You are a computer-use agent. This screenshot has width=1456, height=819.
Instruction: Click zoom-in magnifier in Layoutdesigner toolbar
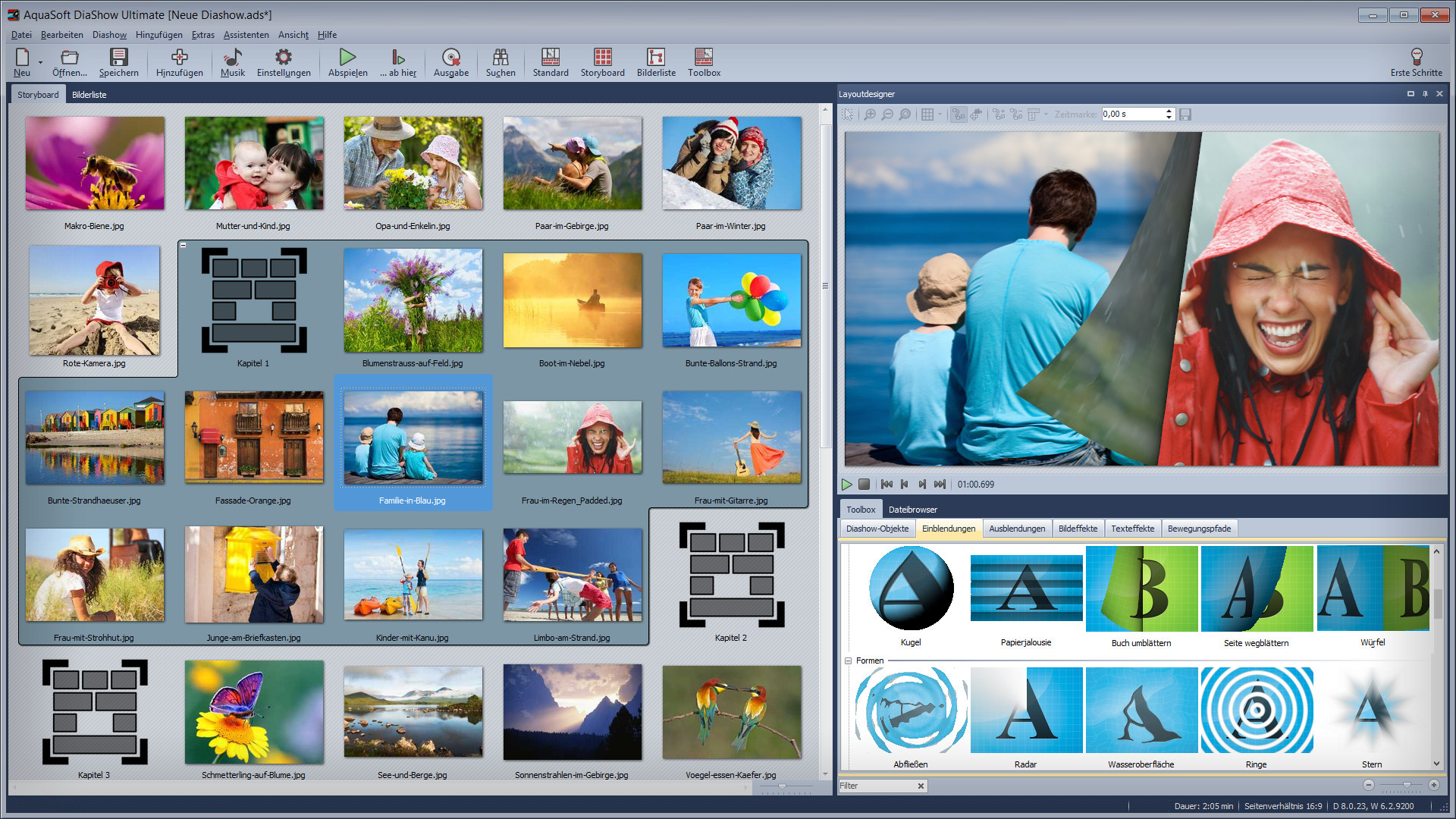coord(870,115)
